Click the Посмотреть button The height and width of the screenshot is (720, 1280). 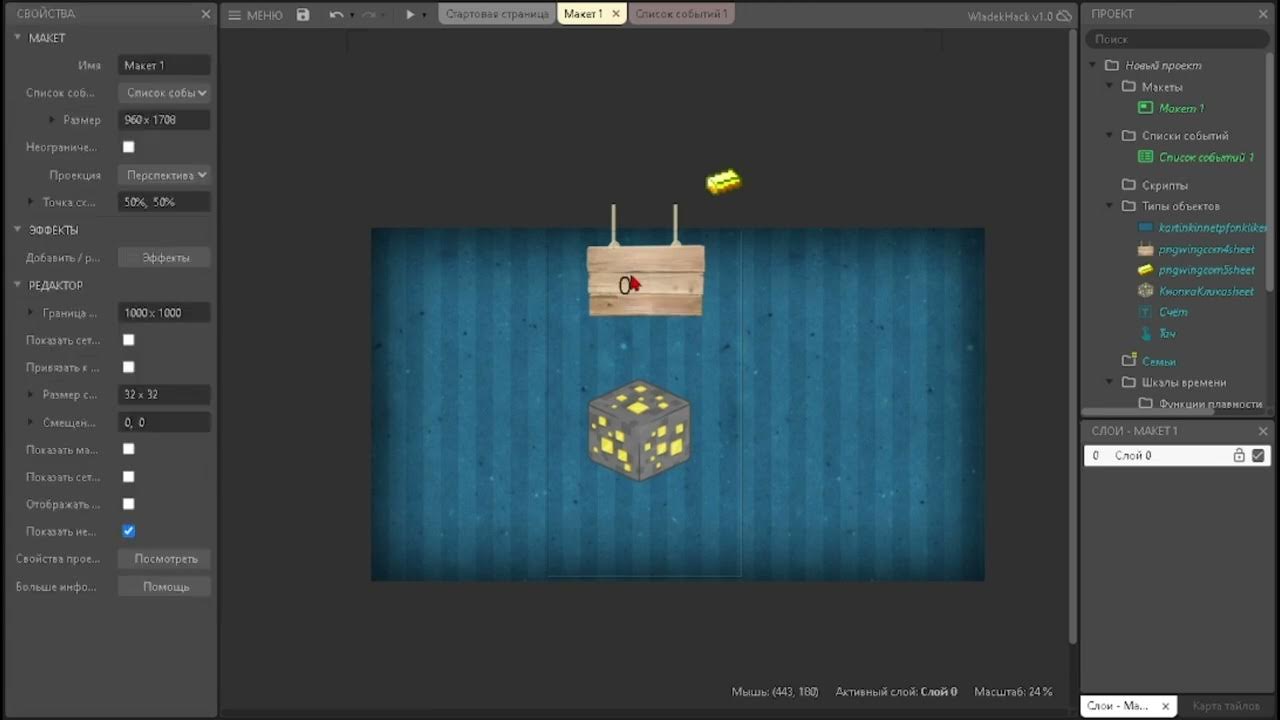click(x=165, y=559)
